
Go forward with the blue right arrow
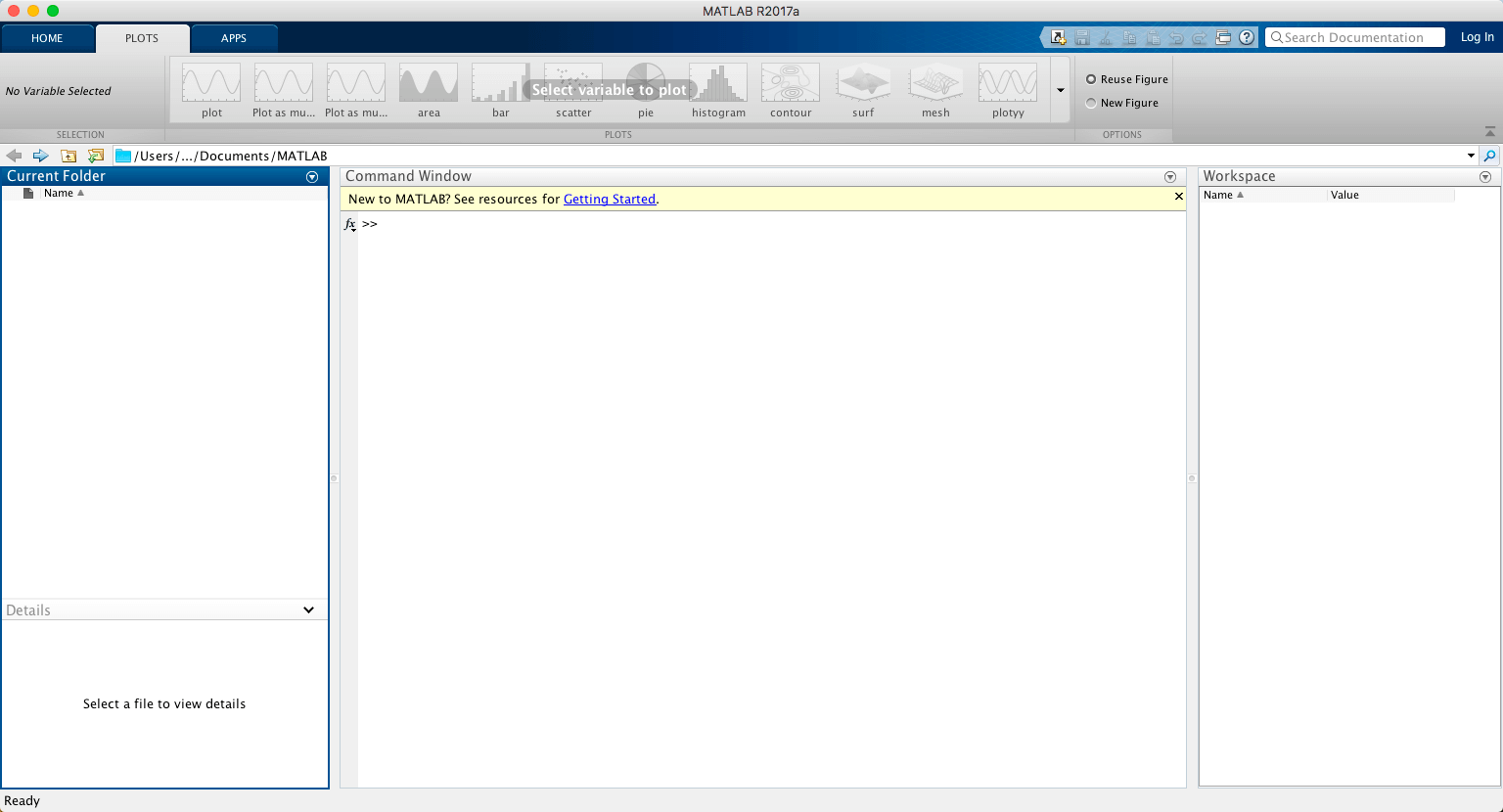[40, 156]
